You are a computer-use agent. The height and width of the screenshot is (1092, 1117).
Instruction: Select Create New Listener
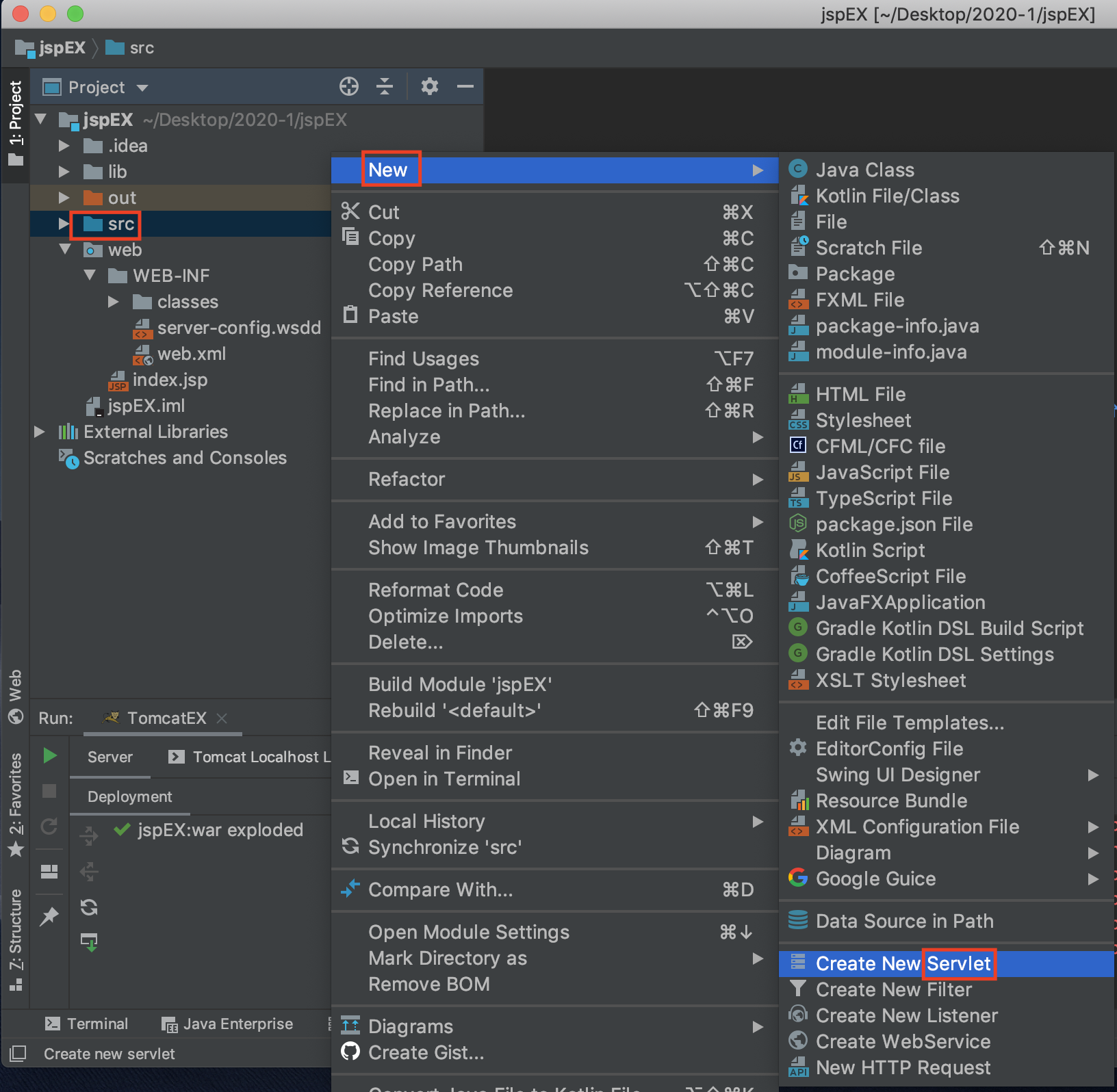[x=947, y=1015]
